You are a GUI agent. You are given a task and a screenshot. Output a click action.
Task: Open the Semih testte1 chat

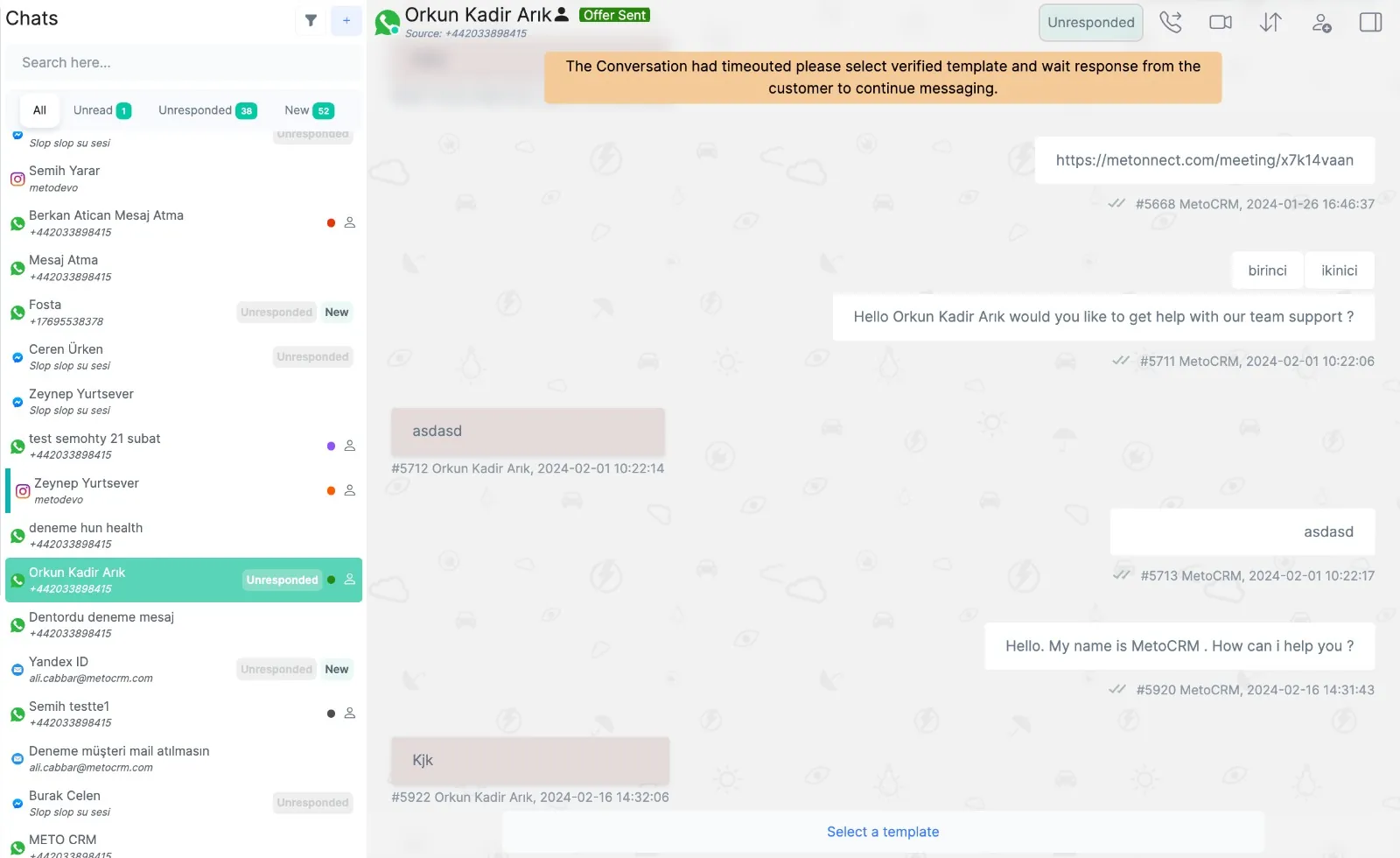[x=184, y=714]
